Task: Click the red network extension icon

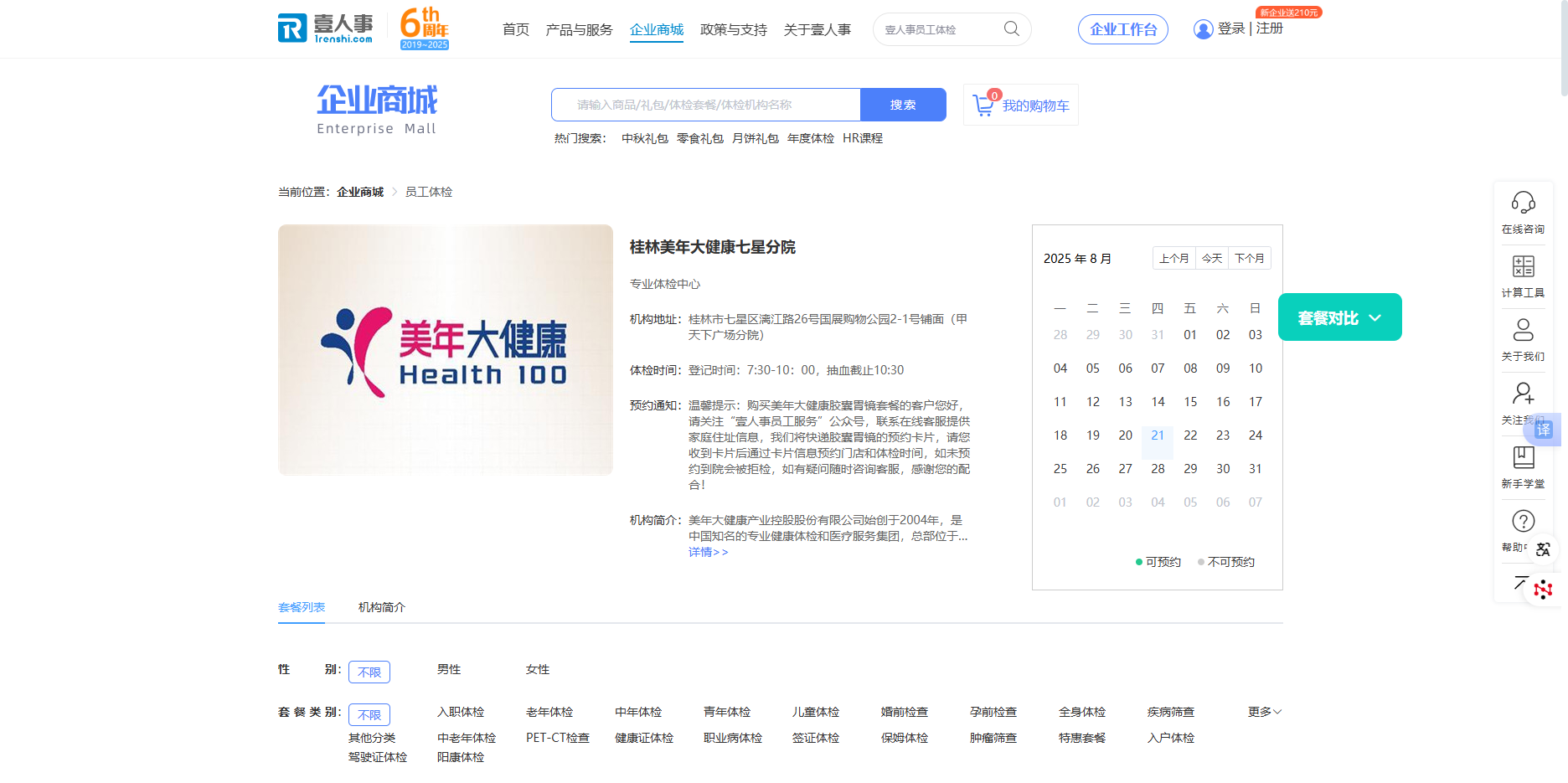Action: coord(1543,590)
